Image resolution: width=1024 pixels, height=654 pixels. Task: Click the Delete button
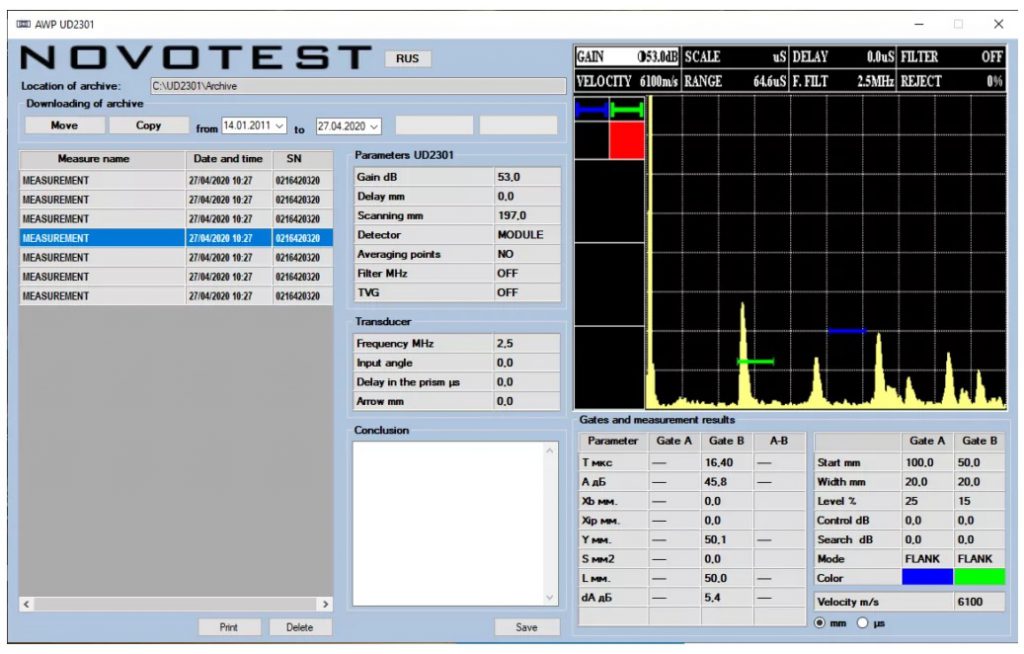pos(300,627)
